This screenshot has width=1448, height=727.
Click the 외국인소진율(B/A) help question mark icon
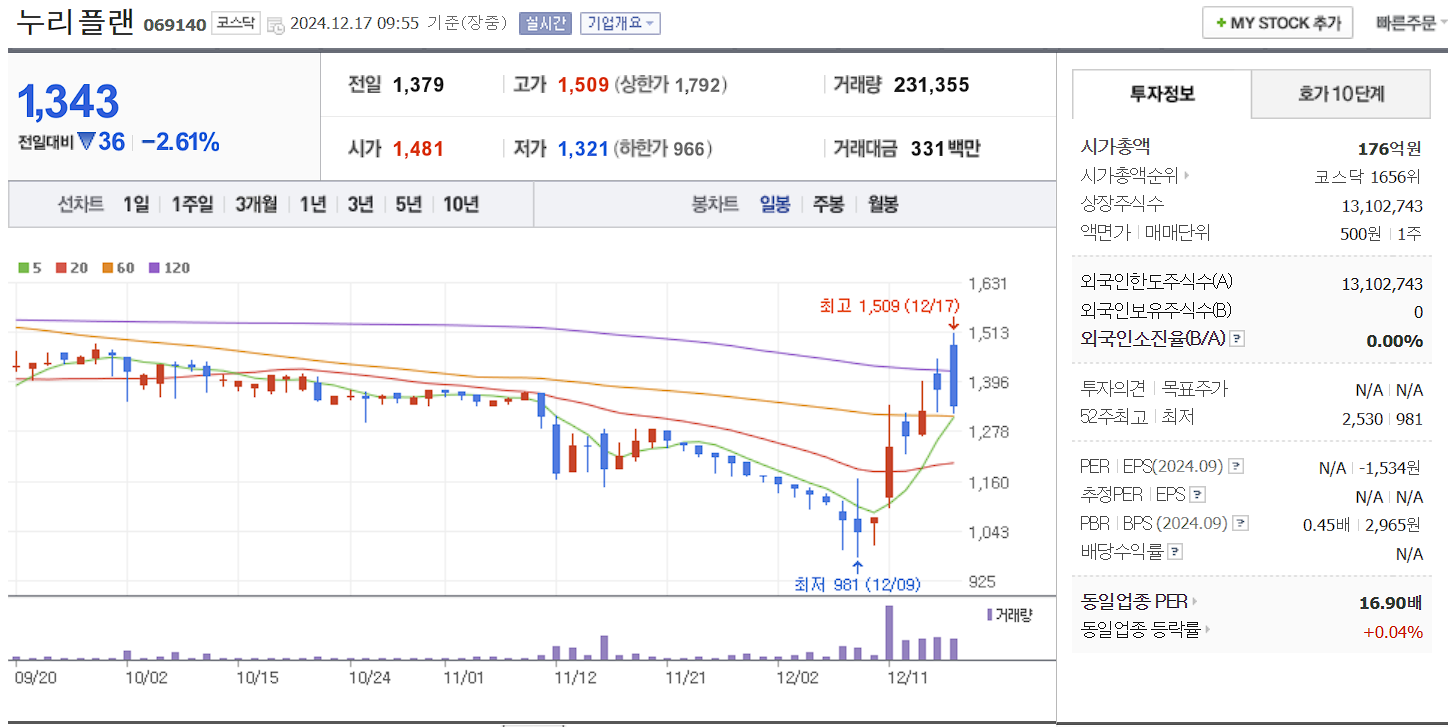point(1235,339)
